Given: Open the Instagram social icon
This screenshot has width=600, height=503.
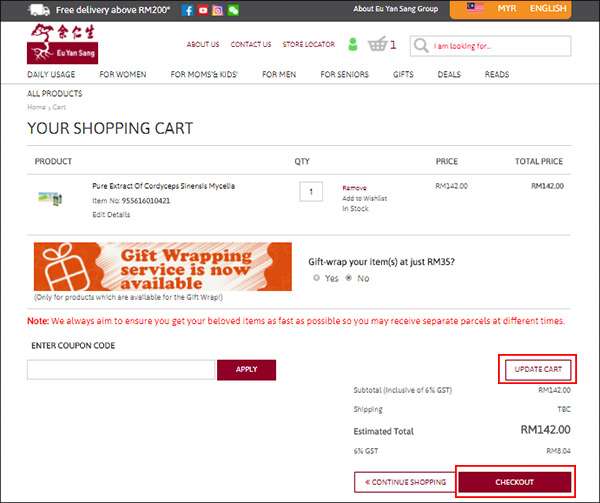Looking at the screenshot, I should click(218, 10).
